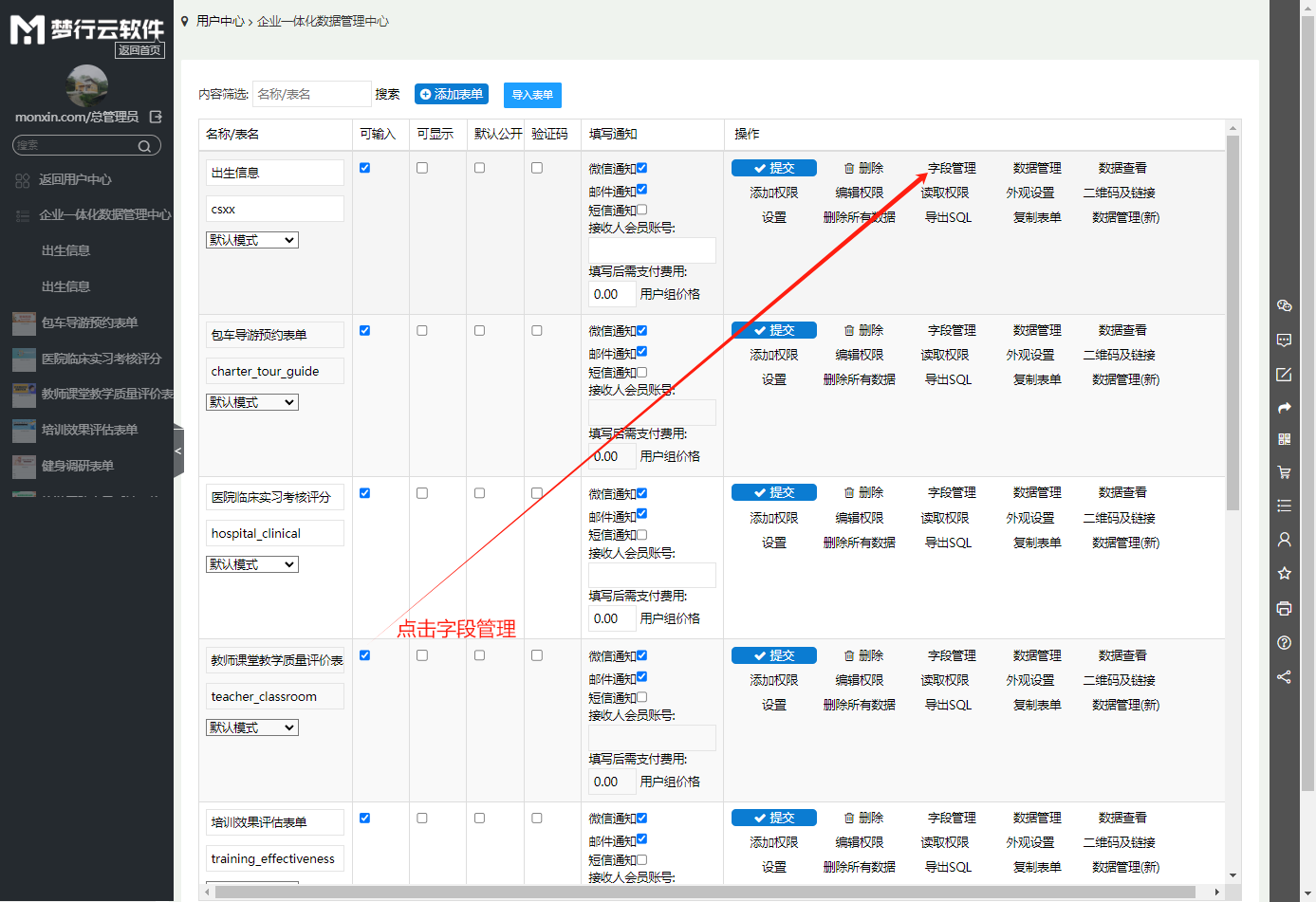This screenshot has height=902, width=1316.
Task: Click 删除 in 包车导游预约表单 row
Action: click(863, 330)
